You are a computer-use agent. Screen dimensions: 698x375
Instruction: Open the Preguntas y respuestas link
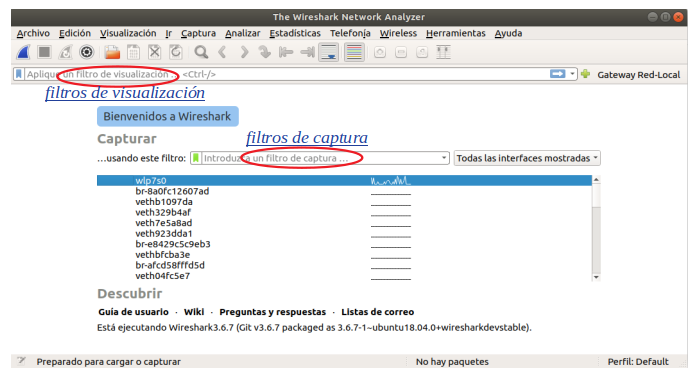click(272, 312)
